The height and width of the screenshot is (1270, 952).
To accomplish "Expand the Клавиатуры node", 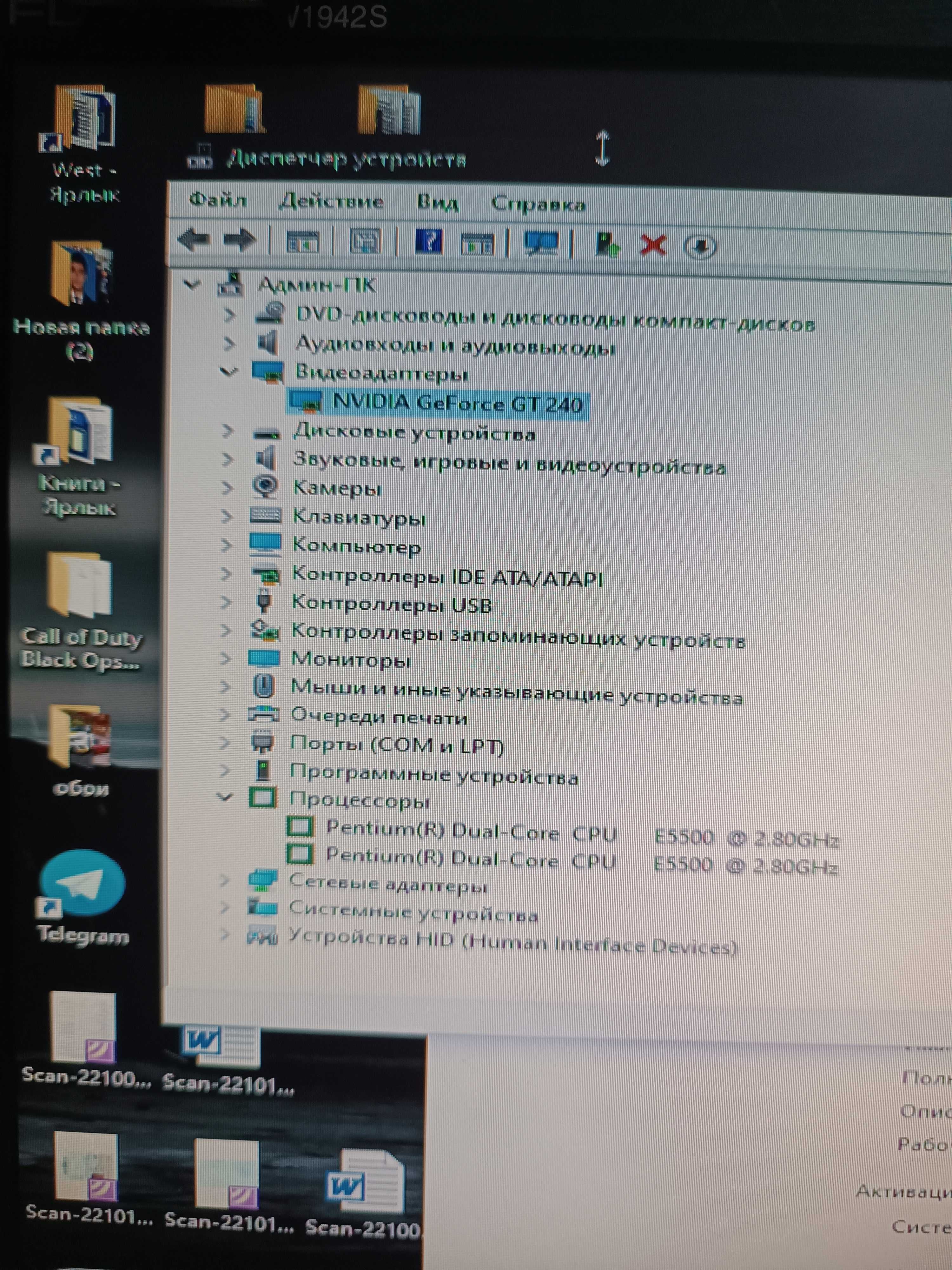I will (227, 516).
